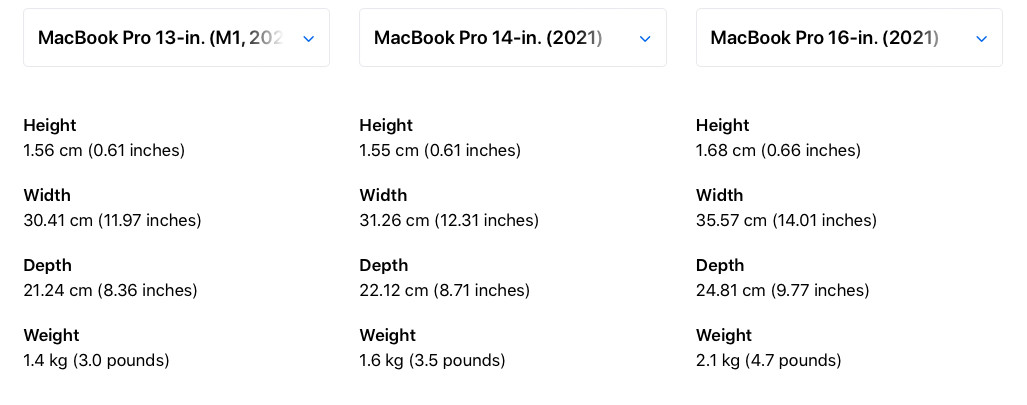Open the MacBook Pro 16-in. (2021) model dropdown

[849, 37]
